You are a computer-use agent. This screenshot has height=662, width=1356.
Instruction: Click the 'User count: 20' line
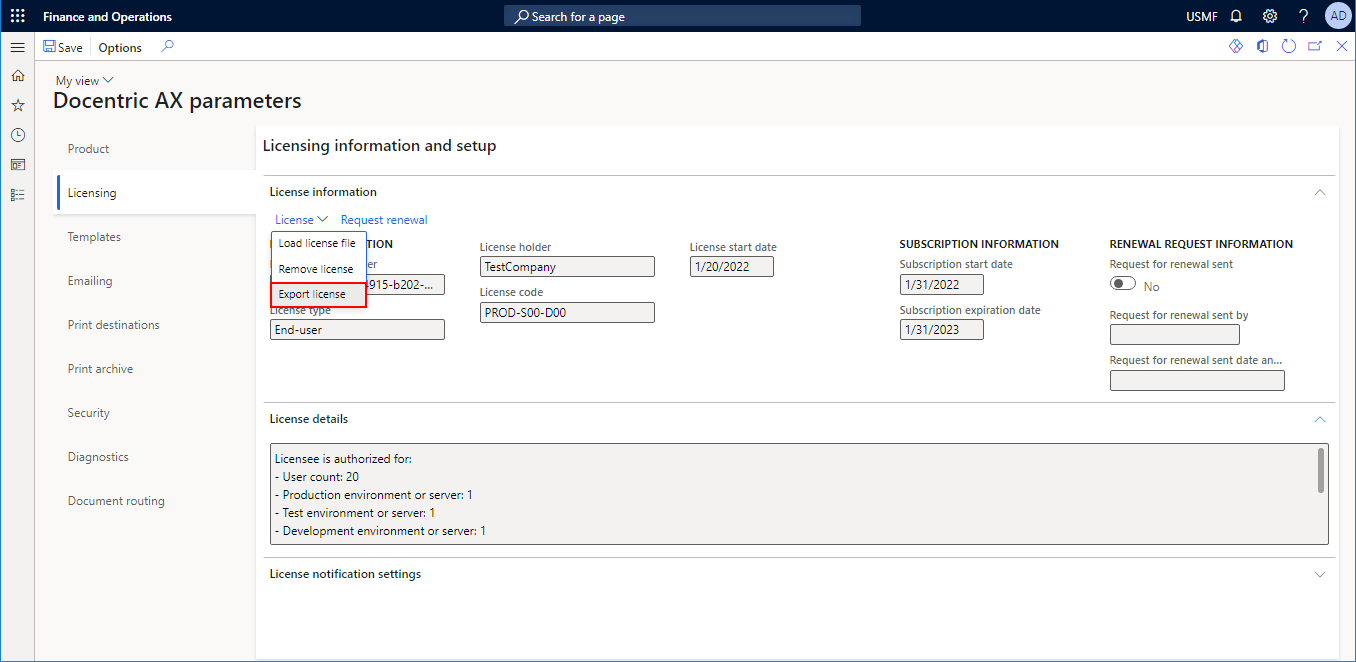tap(318, 477)
